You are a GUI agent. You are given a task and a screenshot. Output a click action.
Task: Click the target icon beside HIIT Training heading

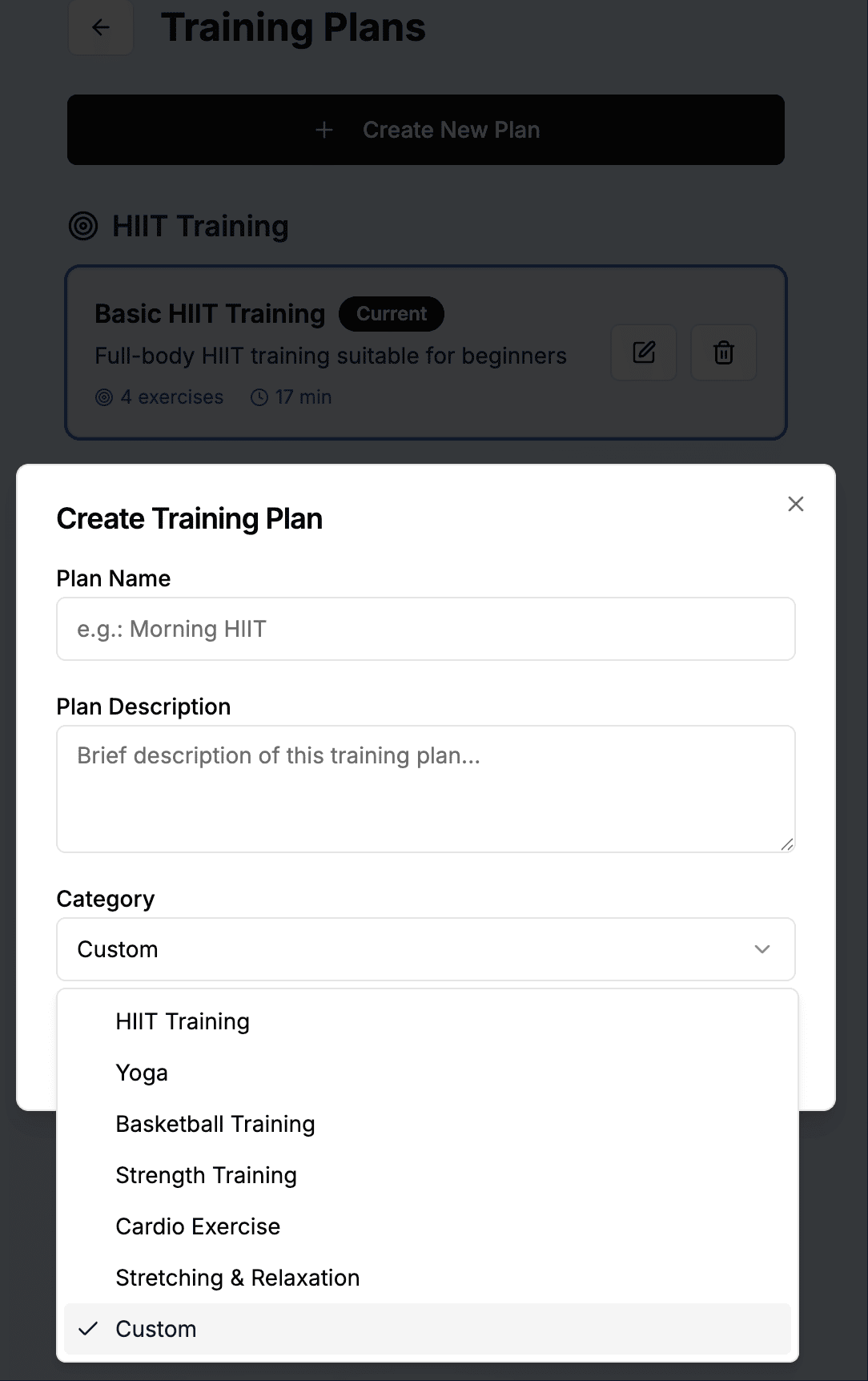point(83,226)
